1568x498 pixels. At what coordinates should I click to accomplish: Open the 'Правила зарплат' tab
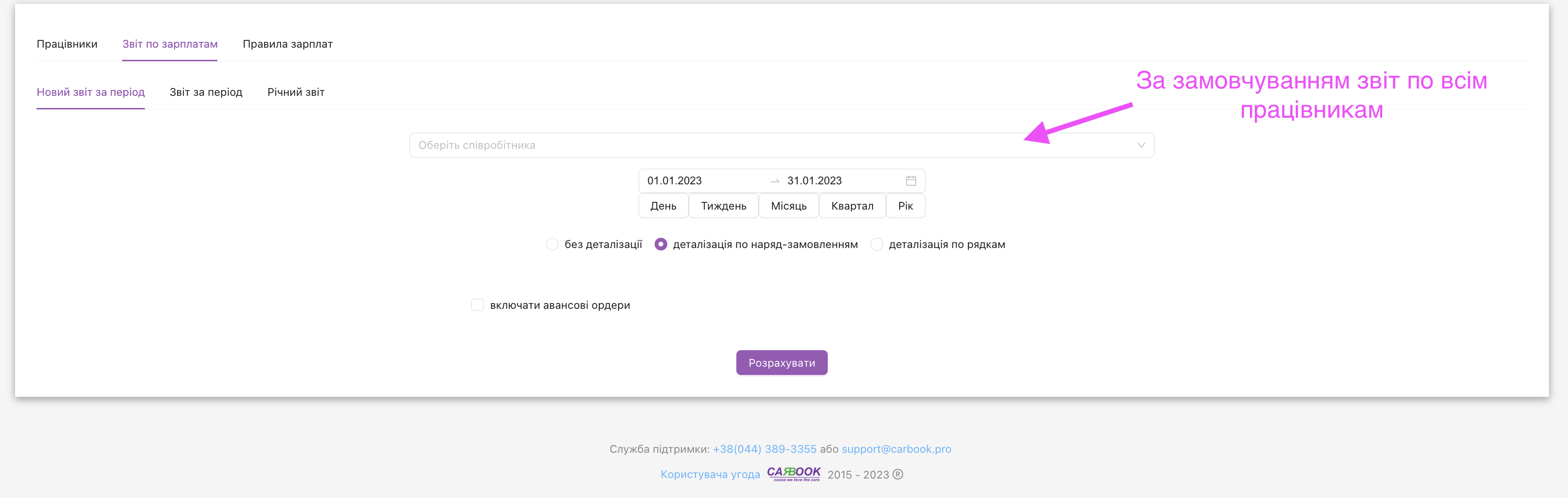tap(287, 44)
